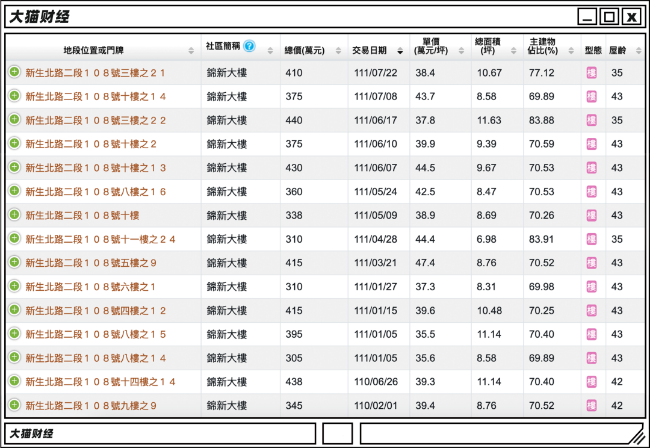
Task: Open address link 新生北路二段108號五樓之9
Action: (x=91, y=263)
